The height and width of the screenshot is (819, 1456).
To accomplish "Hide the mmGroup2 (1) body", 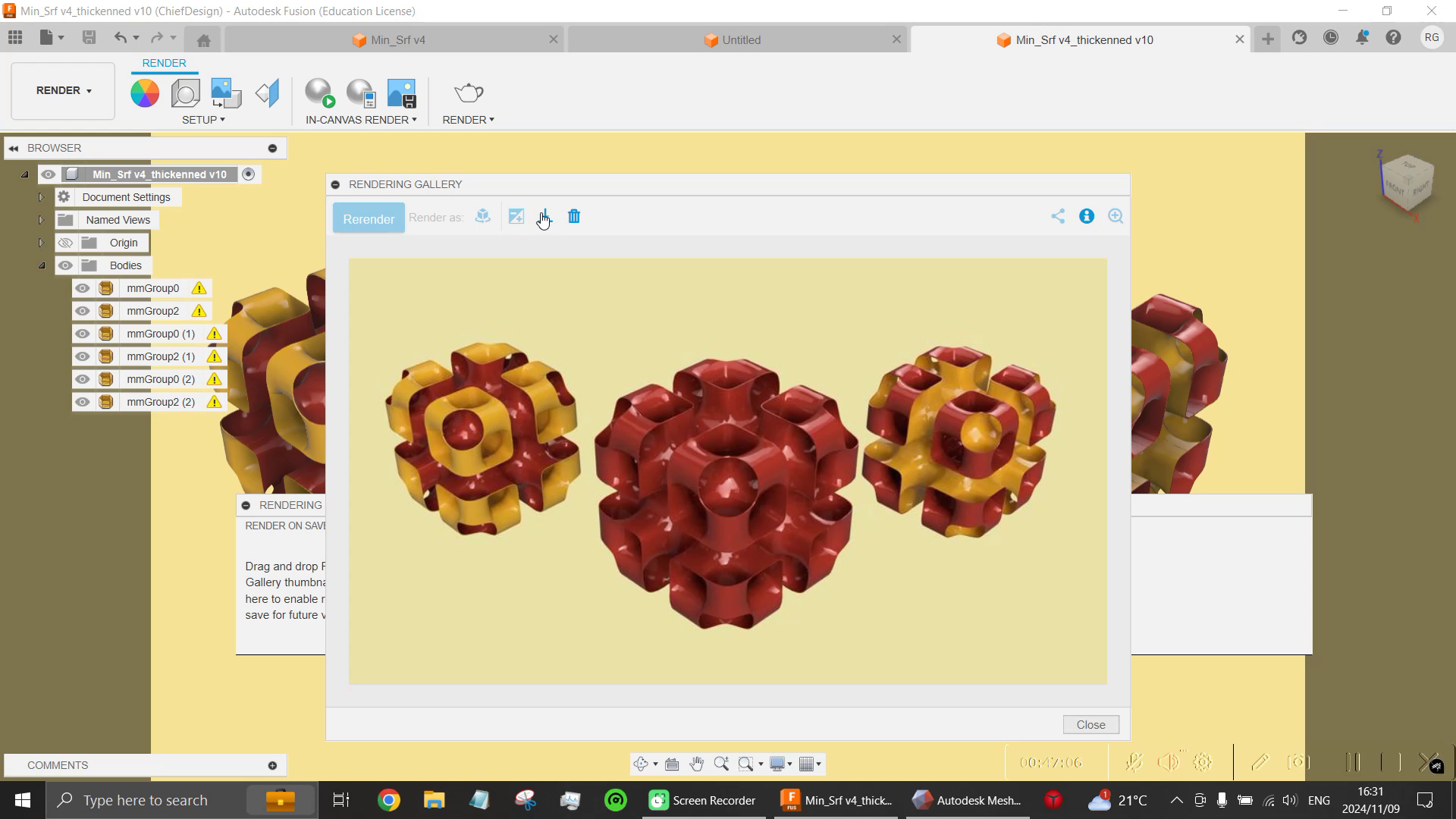I will click(x=83, y=356).
